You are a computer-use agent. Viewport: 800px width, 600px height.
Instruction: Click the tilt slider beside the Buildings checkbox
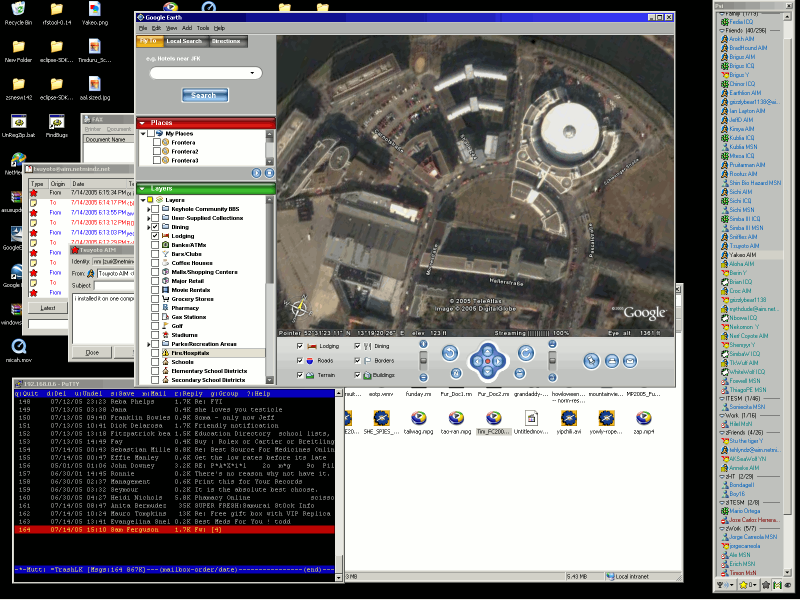click(423, 361)
